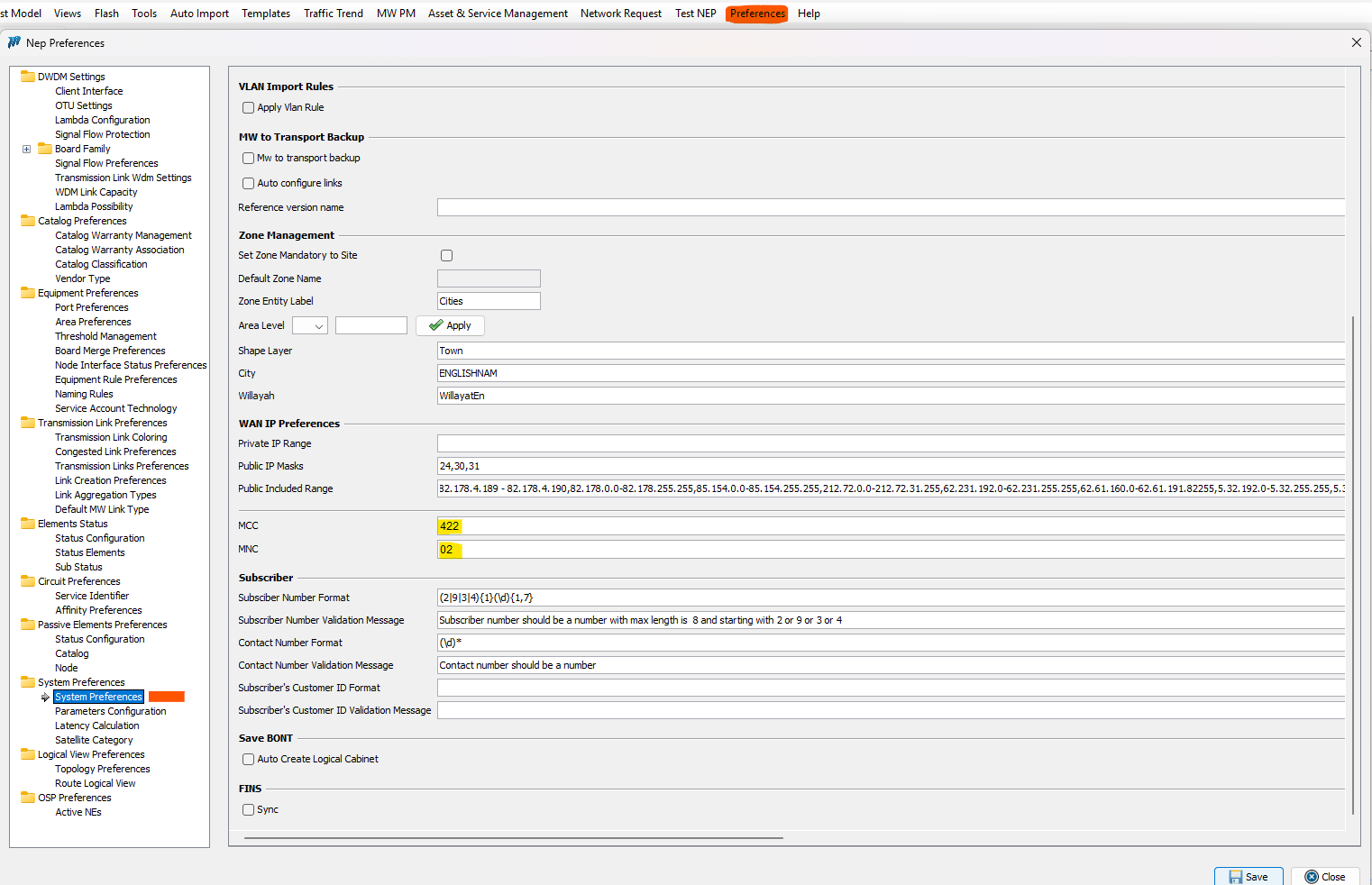Open the Asset & Service Management menu

[x=498, y=14]
